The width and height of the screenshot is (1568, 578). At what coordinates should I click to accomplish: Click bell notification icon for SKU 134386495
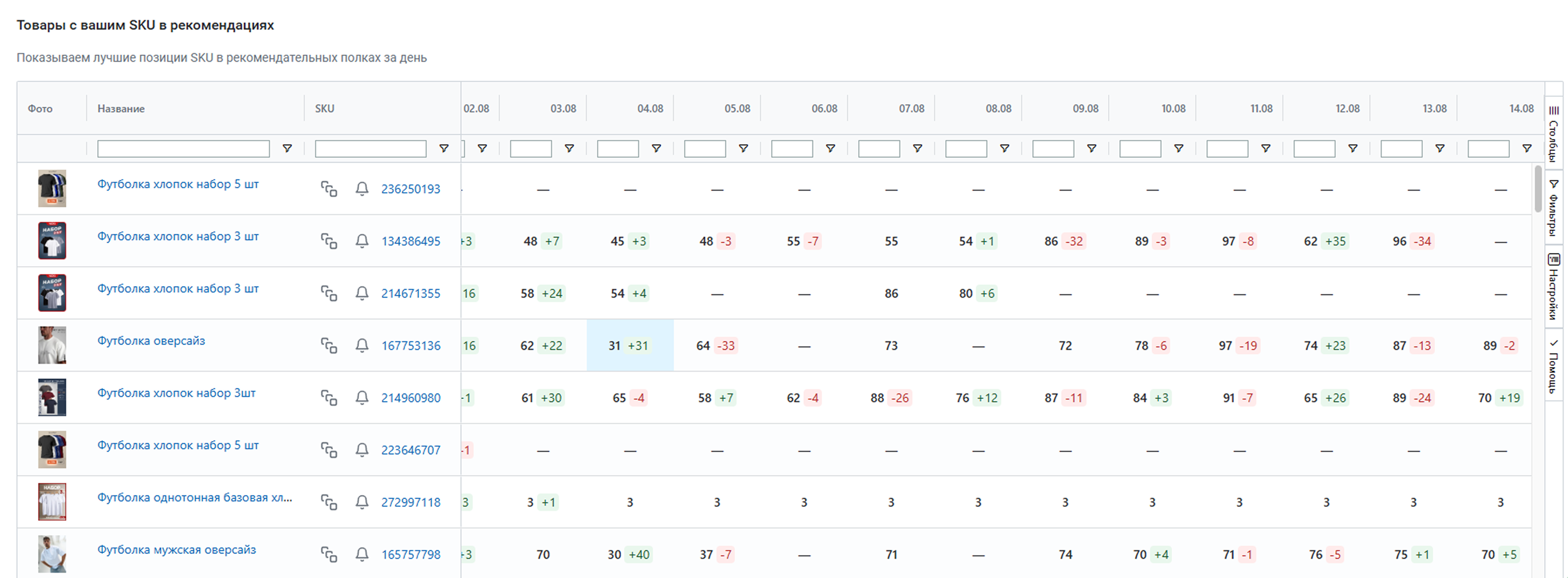point(362,241)
